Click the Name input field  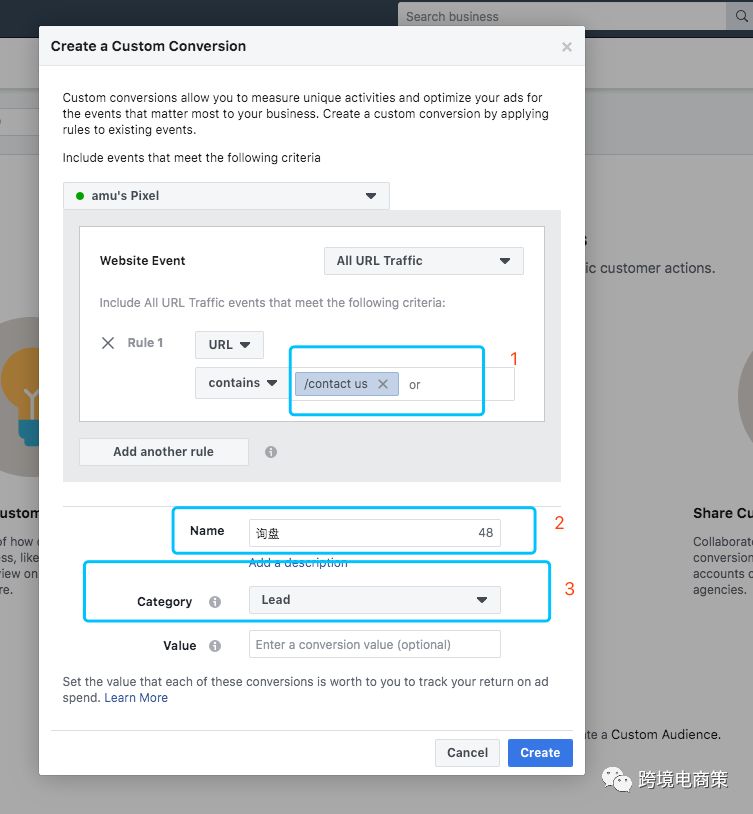[374, 533]
